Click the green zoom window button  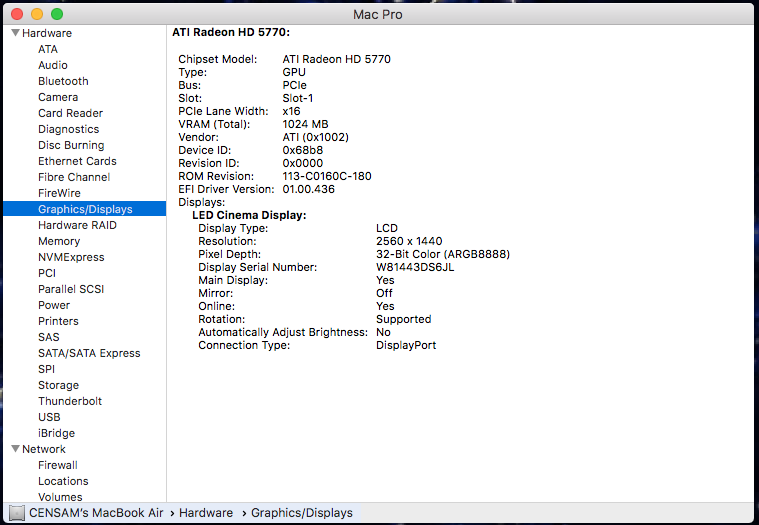(57, 14)
